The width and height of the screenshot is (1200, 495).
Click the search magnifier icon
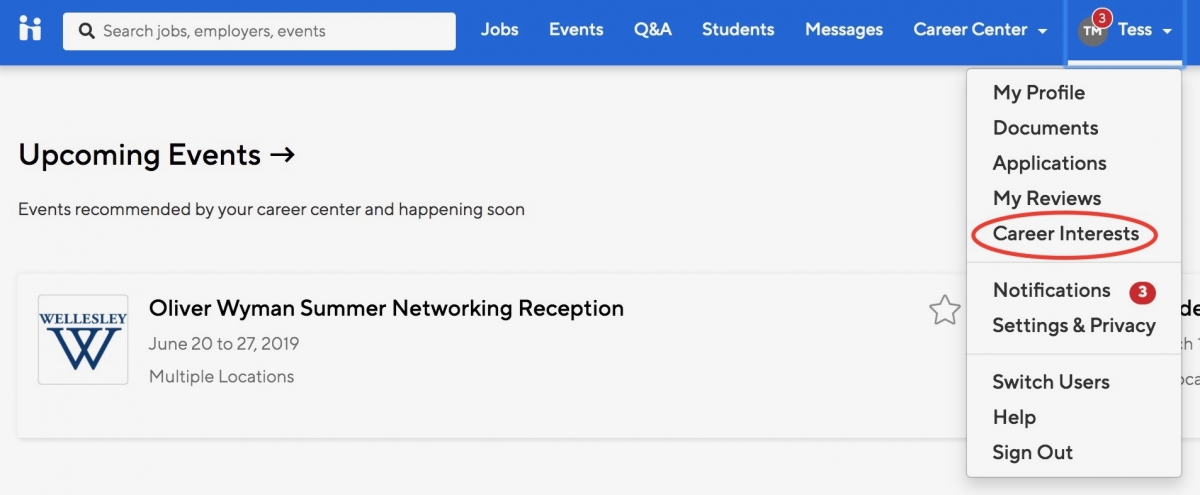coord(86,31)
